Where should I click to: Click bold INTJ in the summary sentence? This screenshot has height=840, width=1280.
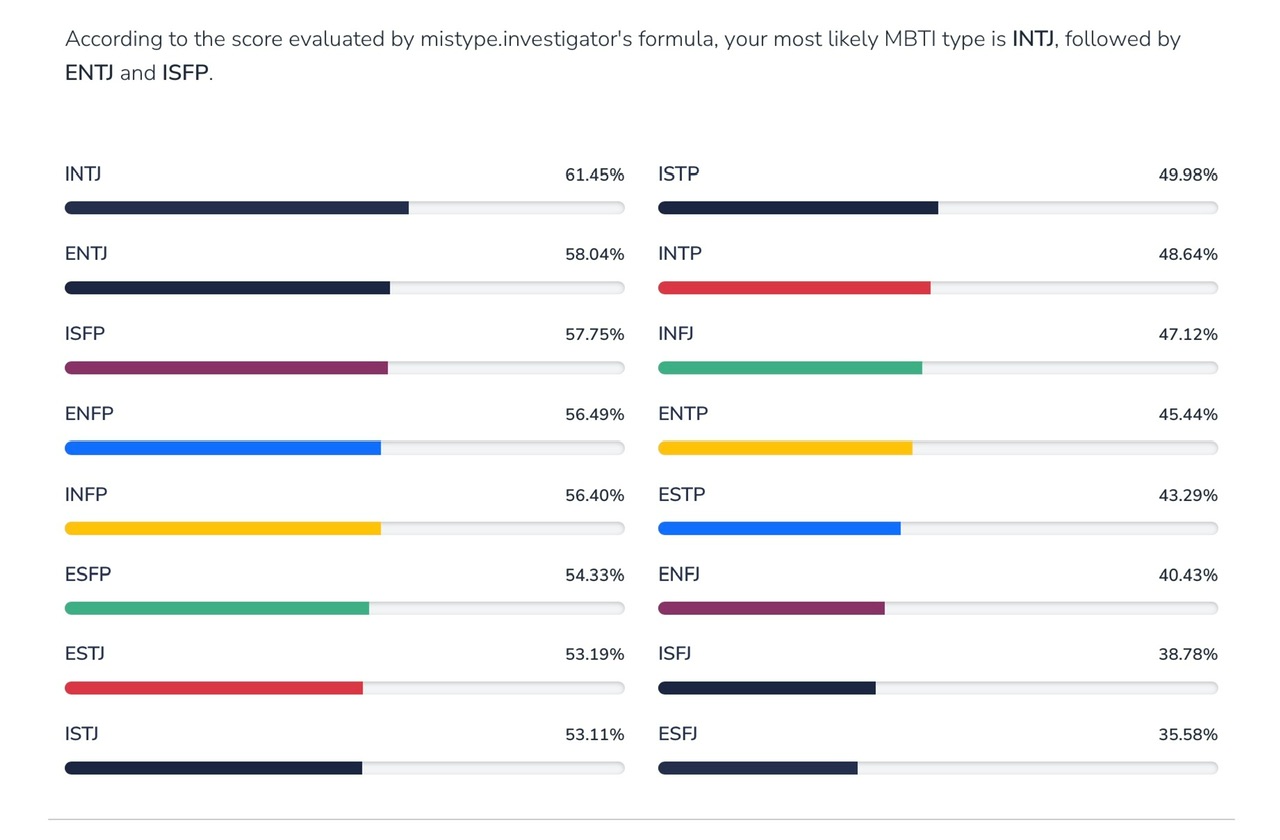click(1033, 39)
